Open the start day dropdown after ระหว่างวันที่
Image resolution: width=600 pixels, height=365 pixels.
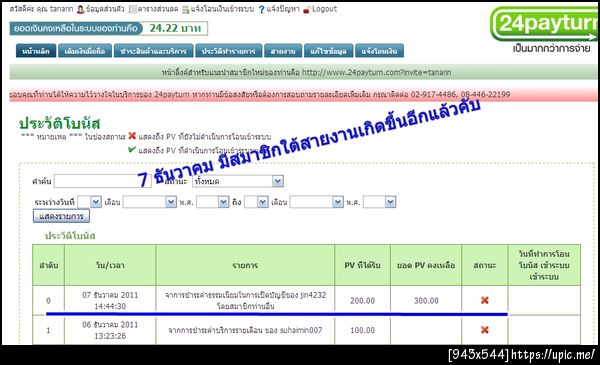click(90, 202)
